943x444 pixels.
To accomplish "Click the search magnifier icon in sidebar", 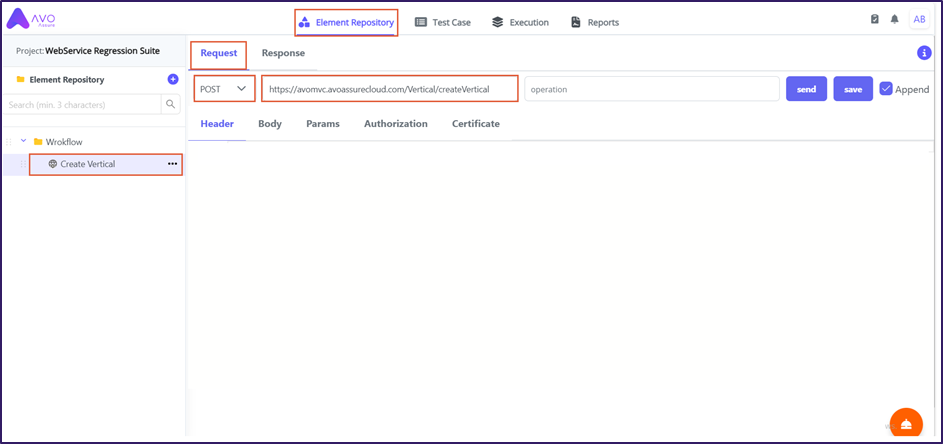I will coord(170,104).
